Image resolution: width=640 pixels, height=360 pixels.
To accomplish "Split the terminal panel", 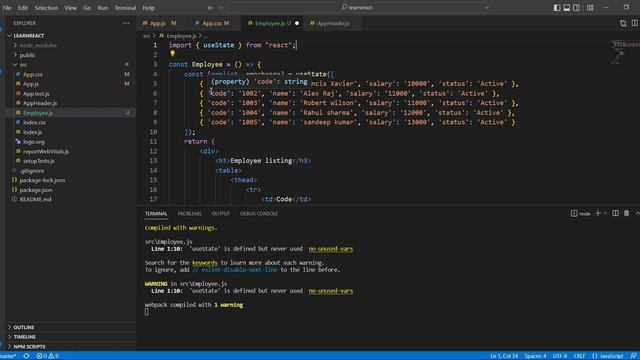I will click(616, 213).
